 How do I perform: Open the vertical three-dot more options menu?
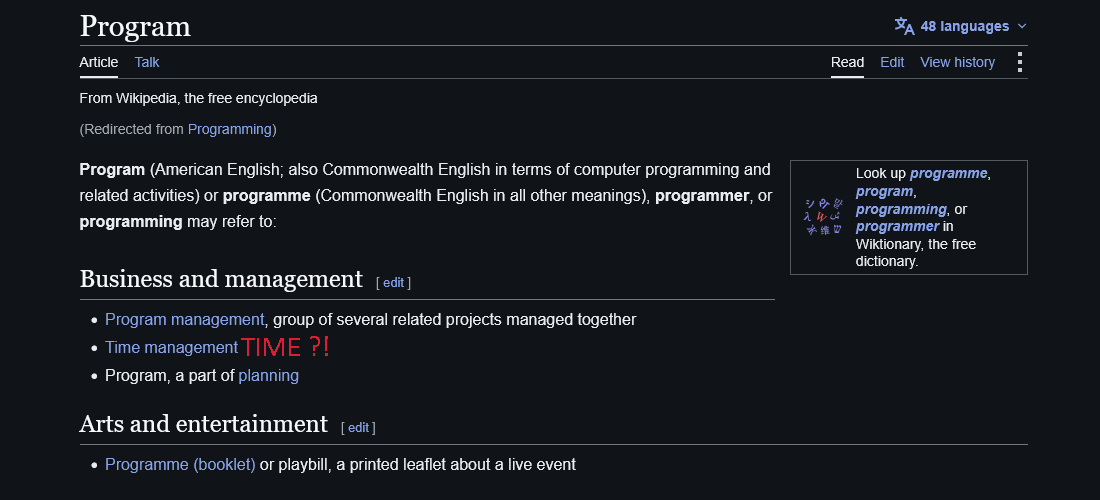[x=1020, y=62]
